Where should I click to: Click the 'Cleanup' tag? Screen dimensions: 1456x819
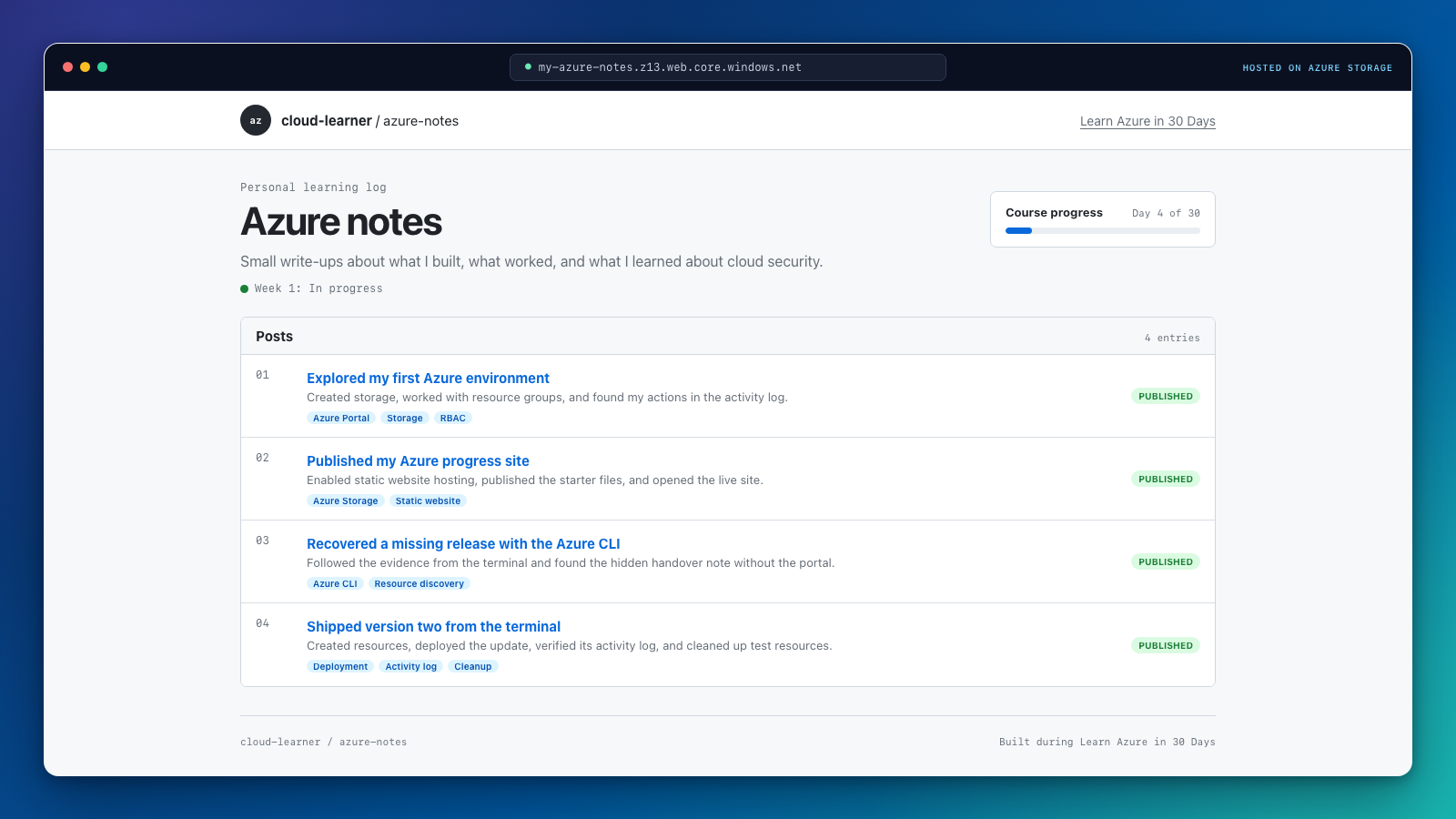[473, 666]
